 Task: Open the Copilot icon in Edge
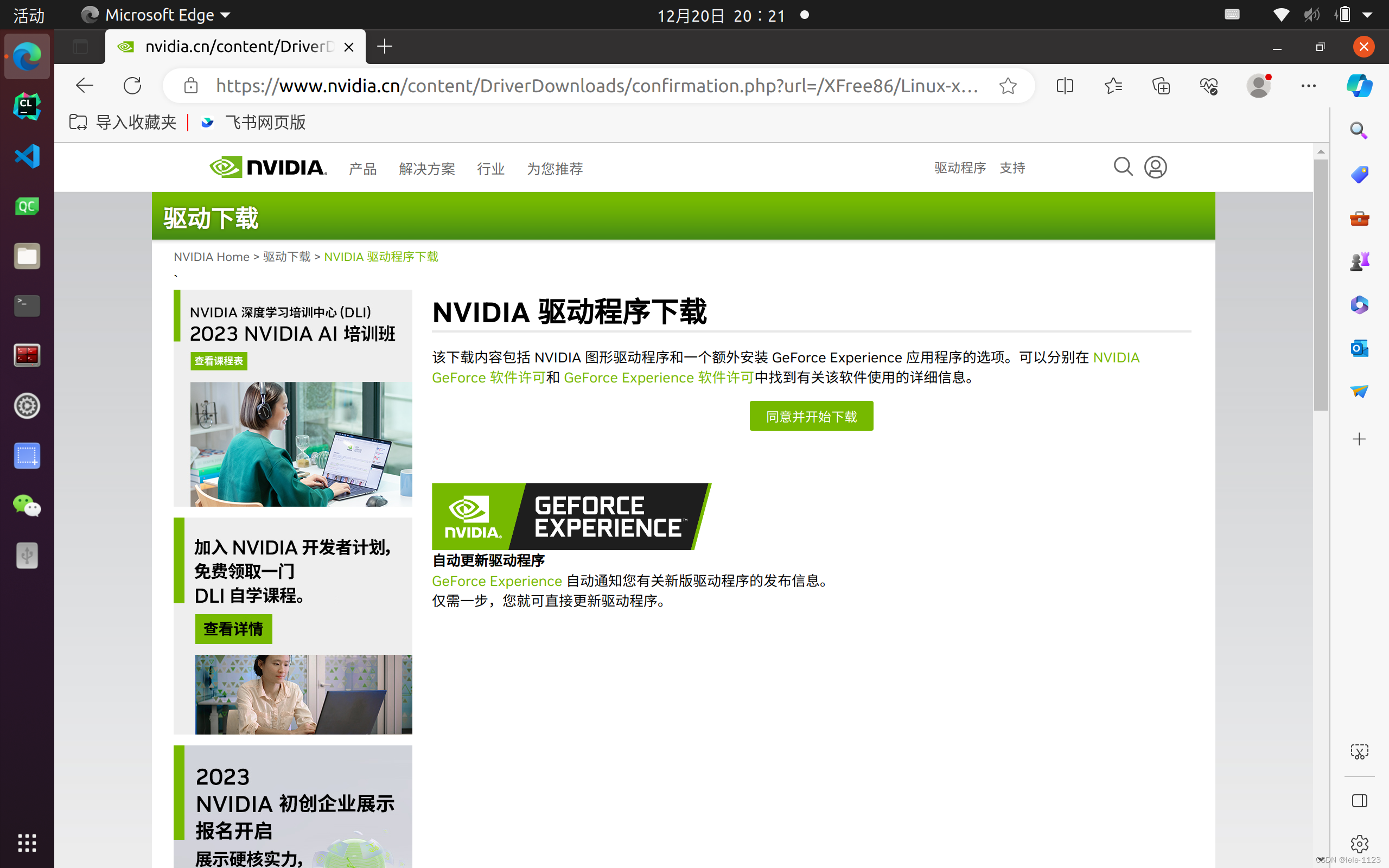click(1359, 86)
